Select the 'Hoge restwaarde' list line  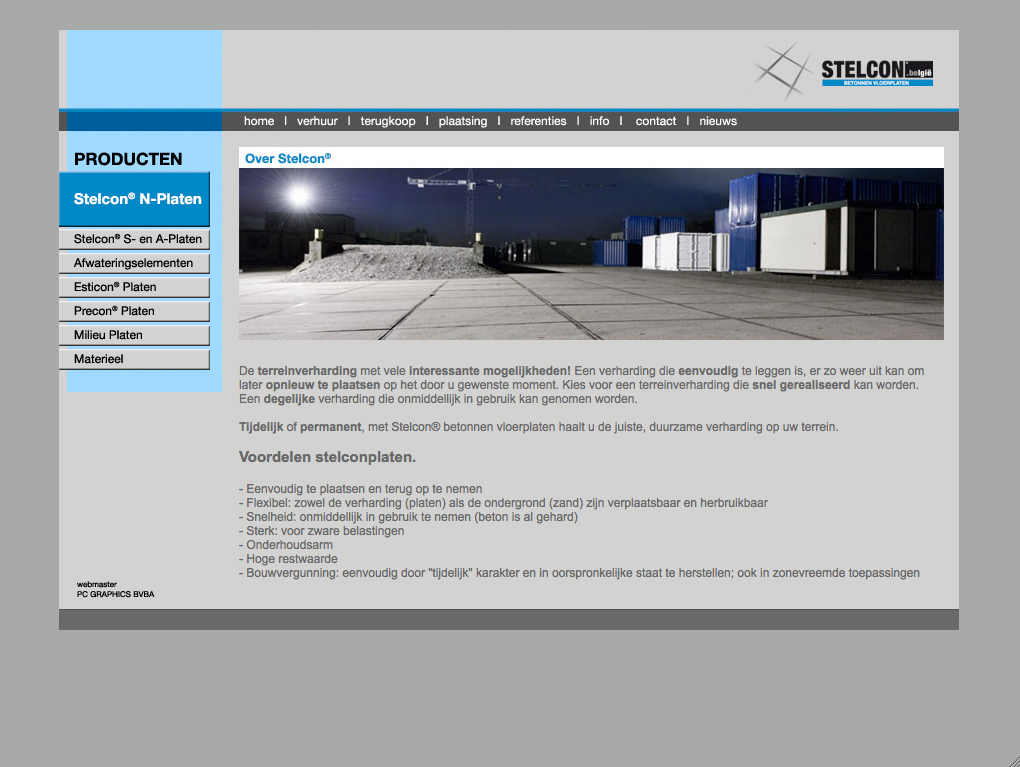288,559
